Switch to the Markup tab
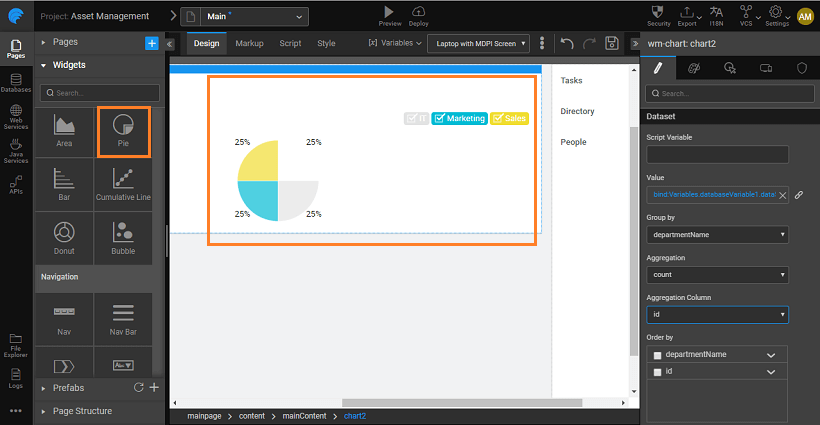Viewport: 820px width, 425px height. click(249, 44)
